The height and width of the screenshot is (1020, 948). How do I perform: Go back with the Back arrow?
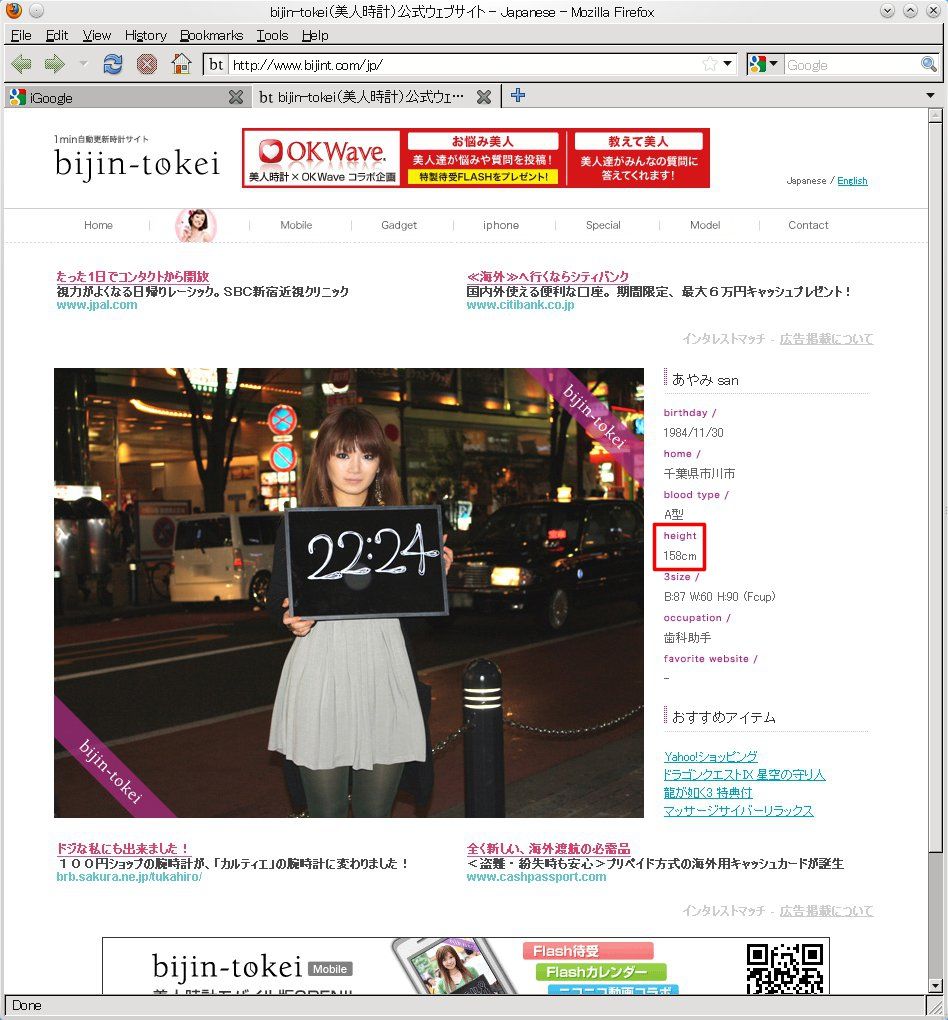(x=21, y=64)
